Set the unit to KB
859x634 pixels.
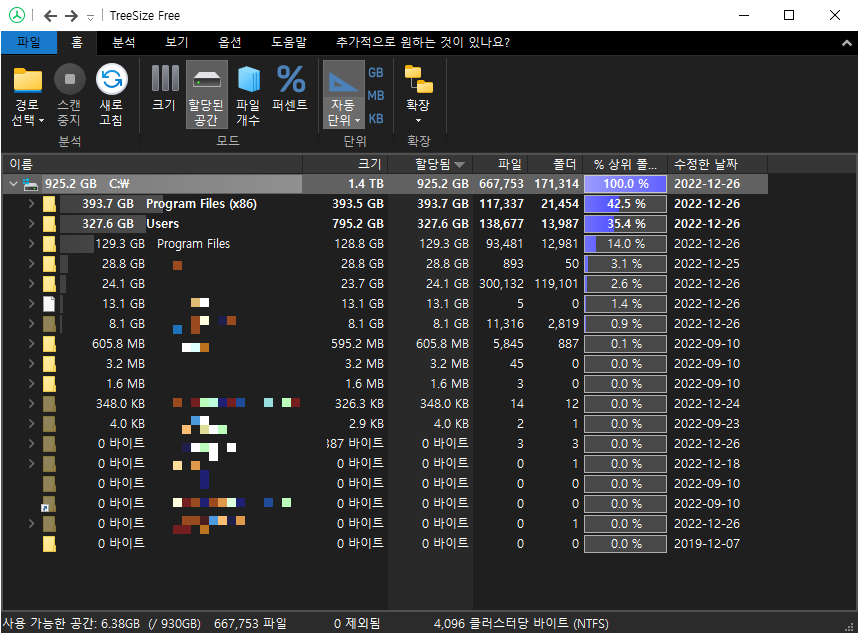click(375, 118)
